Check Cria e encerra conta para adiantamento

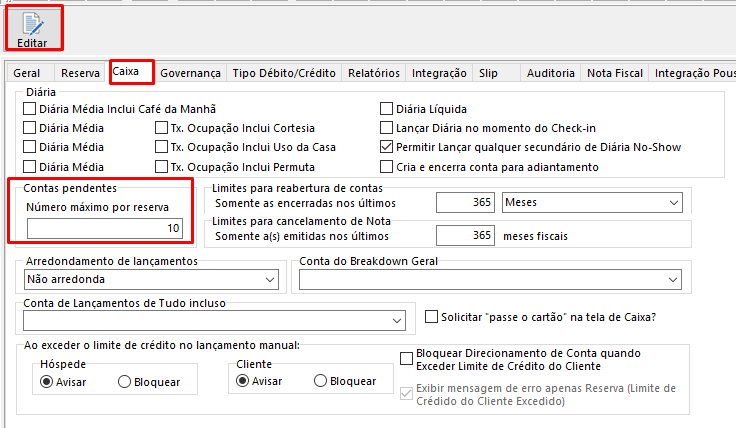coord(386,167)
